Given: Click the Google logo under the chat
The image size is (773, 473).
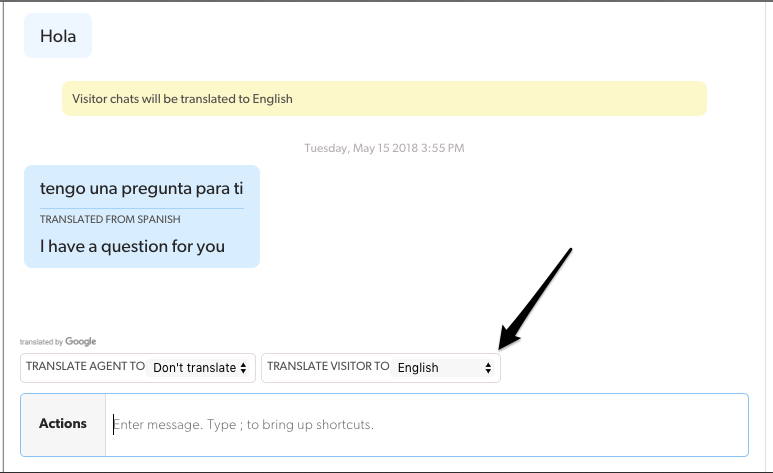Looking at the screenshot, I should 81,342.
